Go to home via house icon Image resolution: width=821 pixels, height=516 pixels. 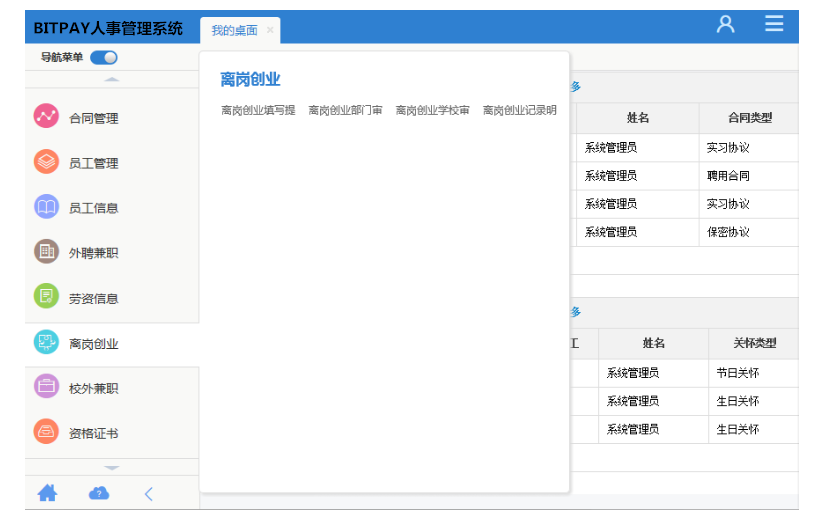47,493
